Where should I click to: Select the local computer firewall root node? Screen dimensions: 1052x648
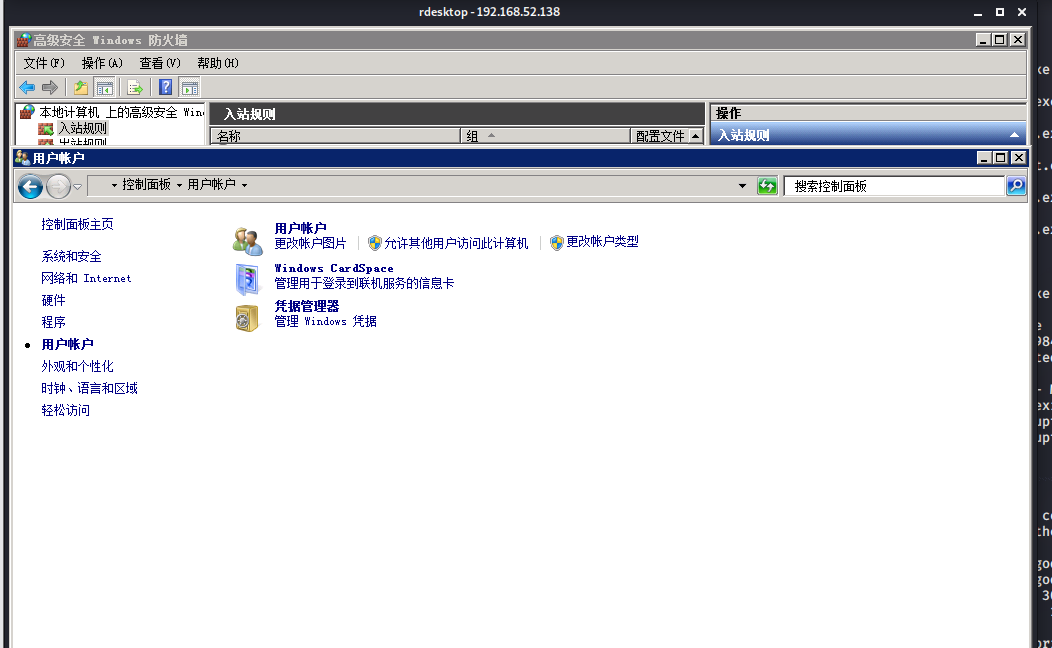point(121,112)
